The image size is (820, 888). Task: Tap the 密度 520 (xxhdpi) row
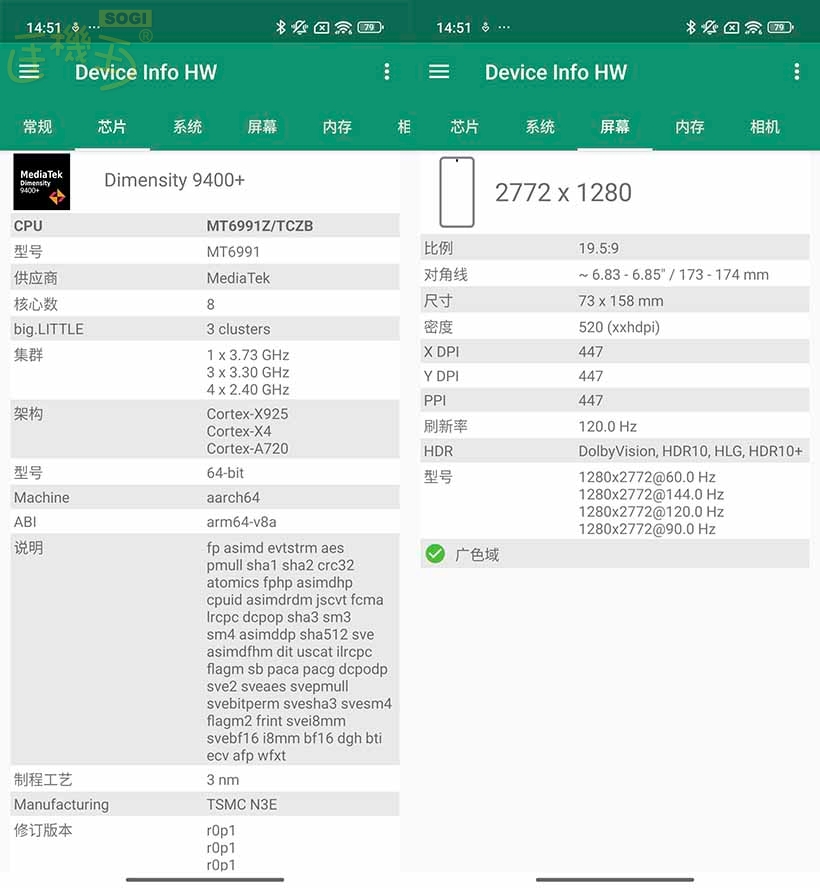615,327
